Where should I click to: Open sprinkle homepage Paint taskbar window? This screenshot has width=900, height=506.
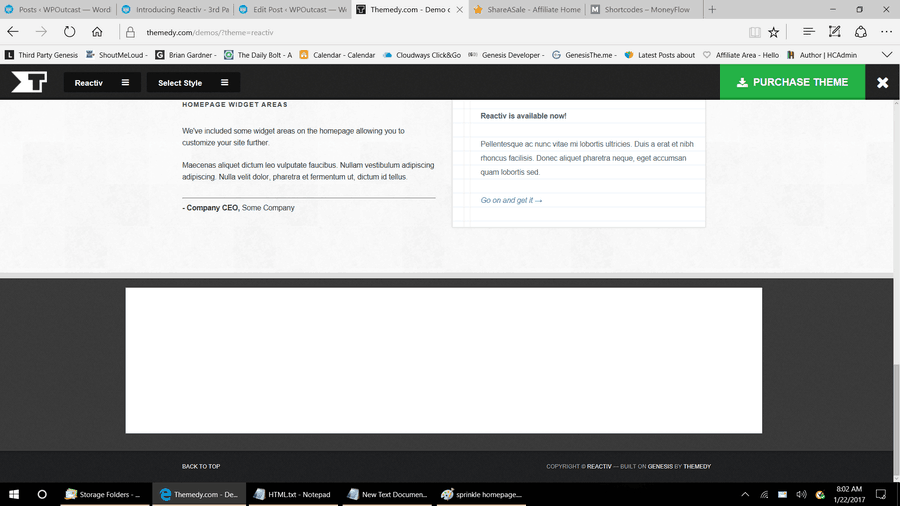click(481, 494)
